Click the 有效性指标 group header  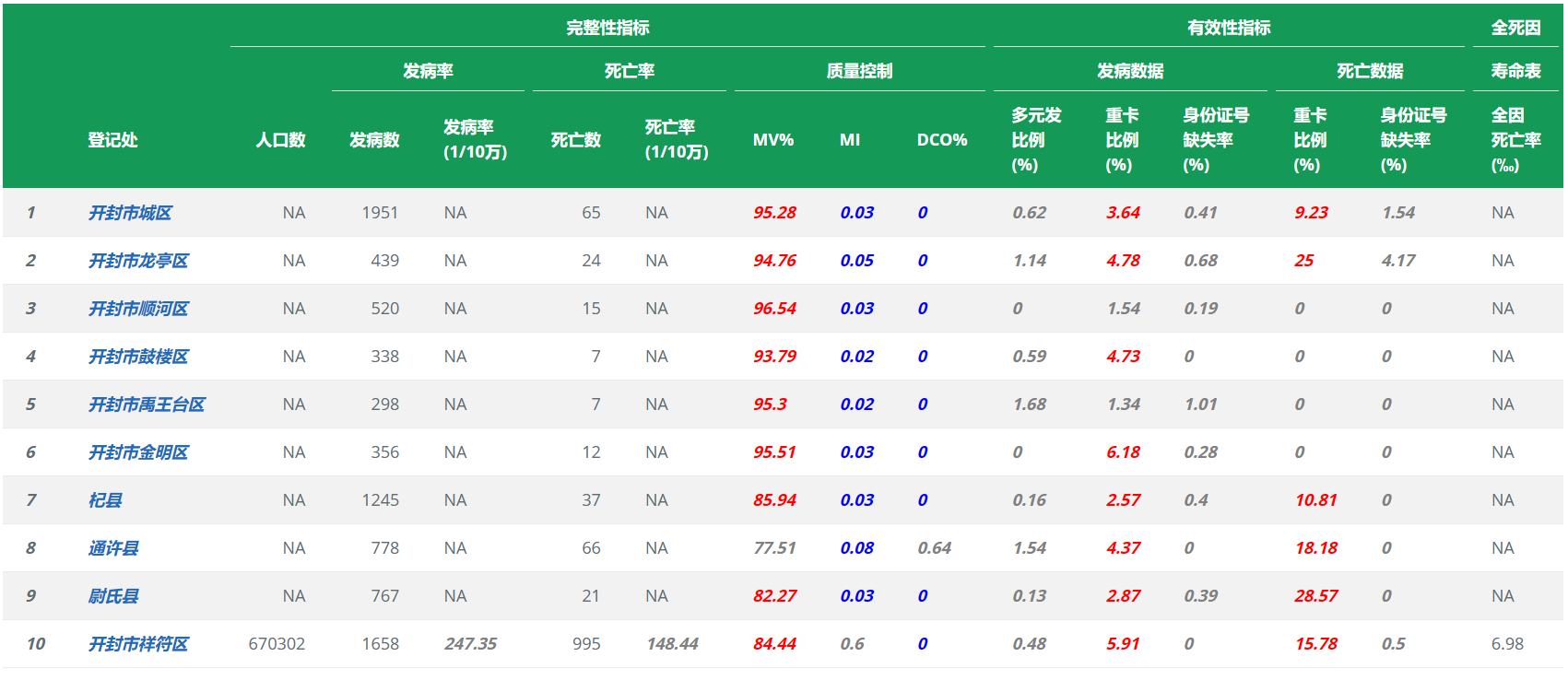[1229, 28]
